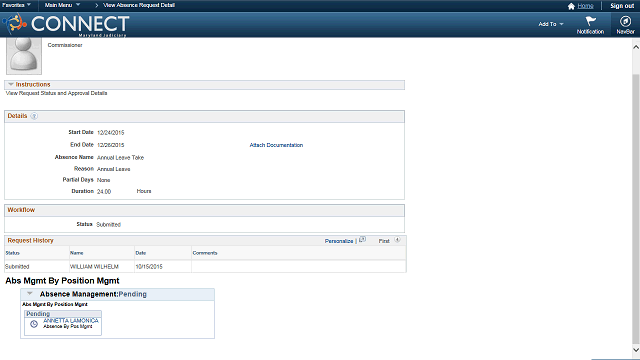Viewport: 640px width, 360px height.
Task: Click the Details help question icon
Action: tap(34, 116)
